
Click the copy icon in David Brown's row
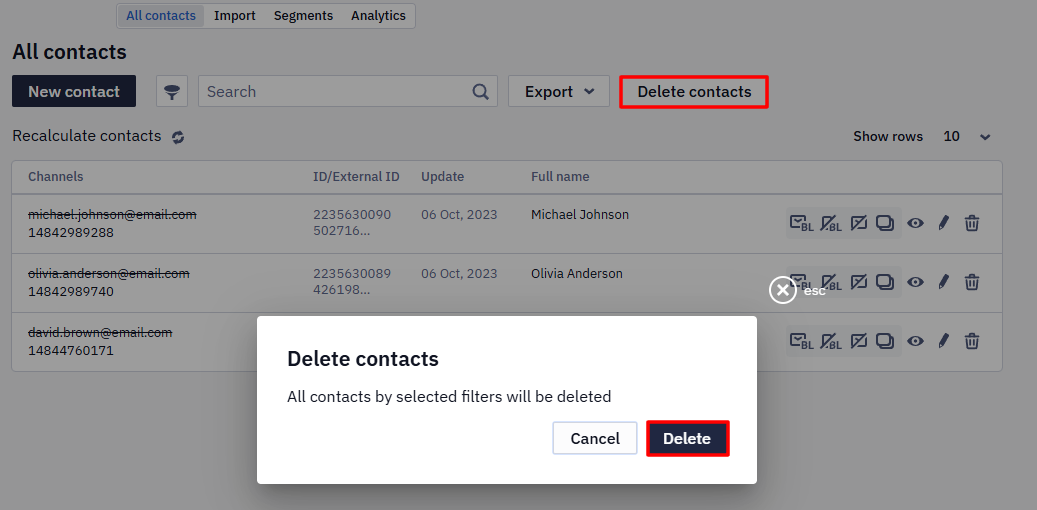coord(885,341)
